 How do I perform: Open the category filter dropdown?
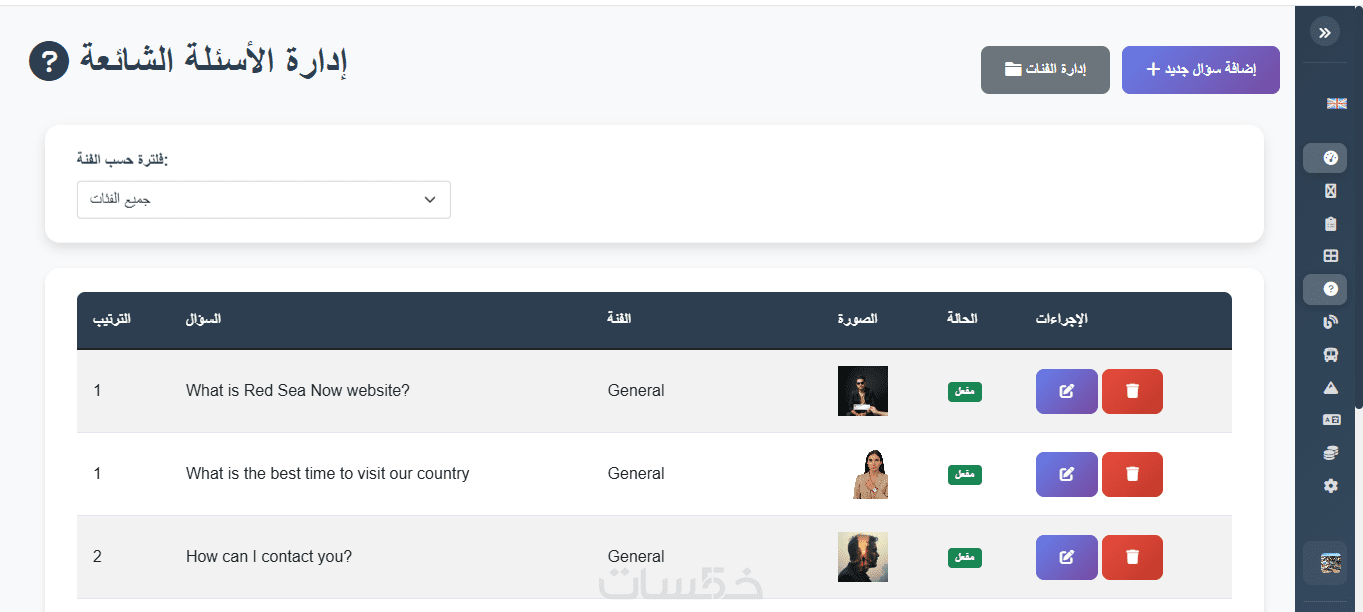tap(264, 200)
